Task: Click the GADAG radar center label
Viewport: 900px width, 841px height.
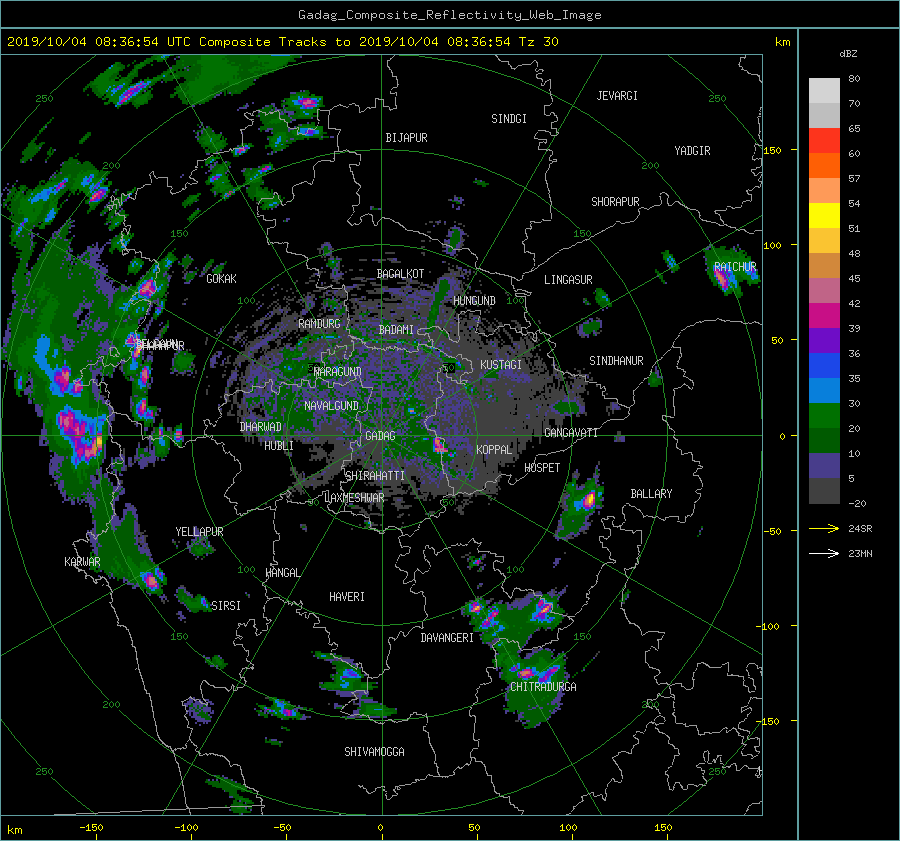Action: 381,436
